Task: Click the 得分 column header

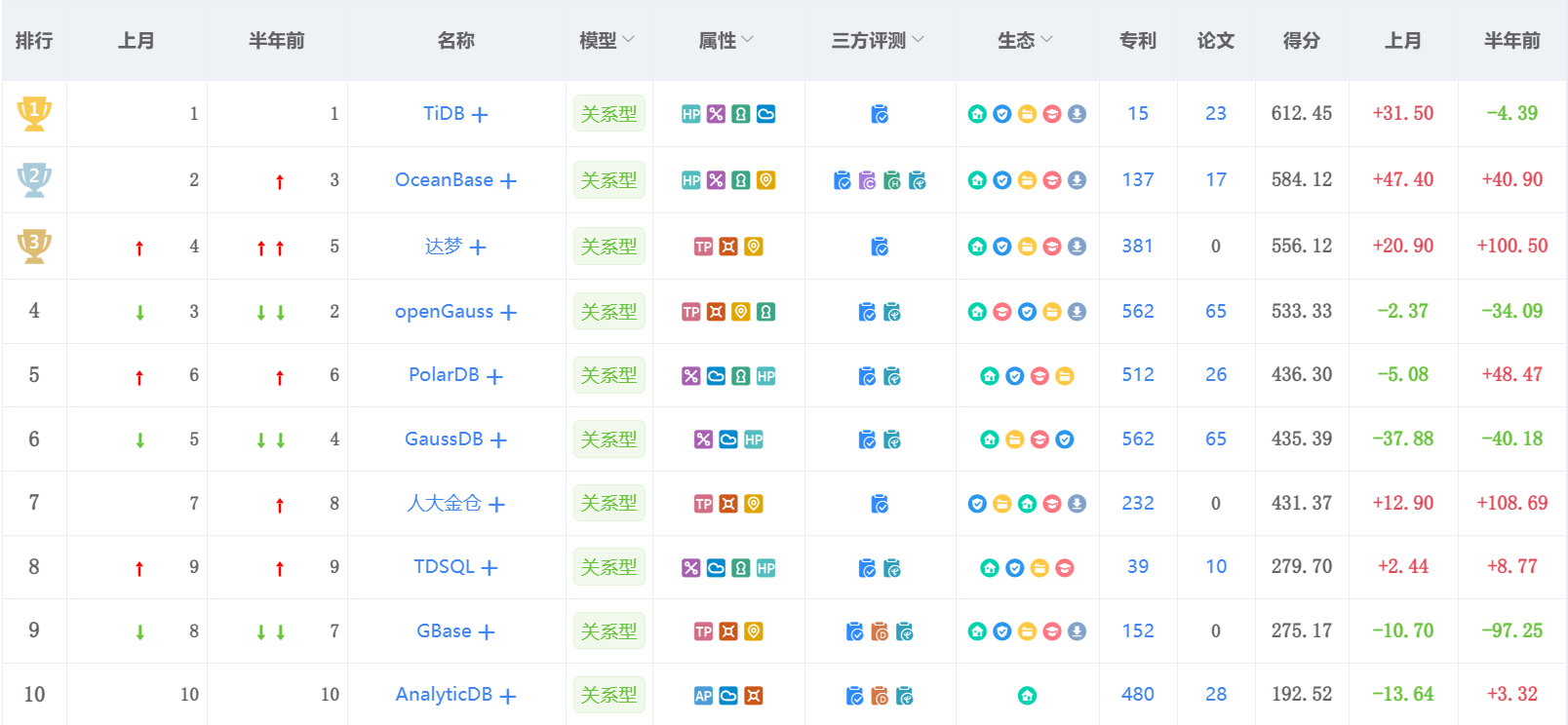Action: [x=1302, y=41]
